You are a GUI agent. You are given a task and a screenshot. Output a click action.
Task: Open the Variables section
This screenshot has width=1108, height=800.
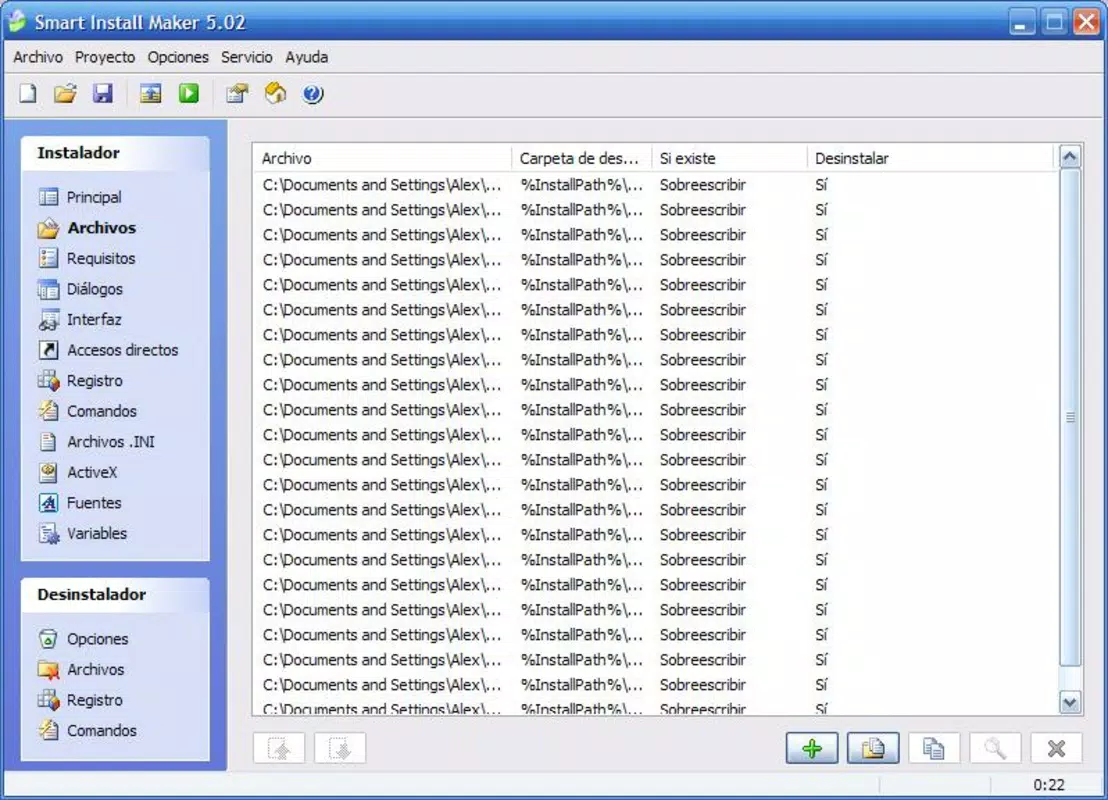(x=83, y=534)
